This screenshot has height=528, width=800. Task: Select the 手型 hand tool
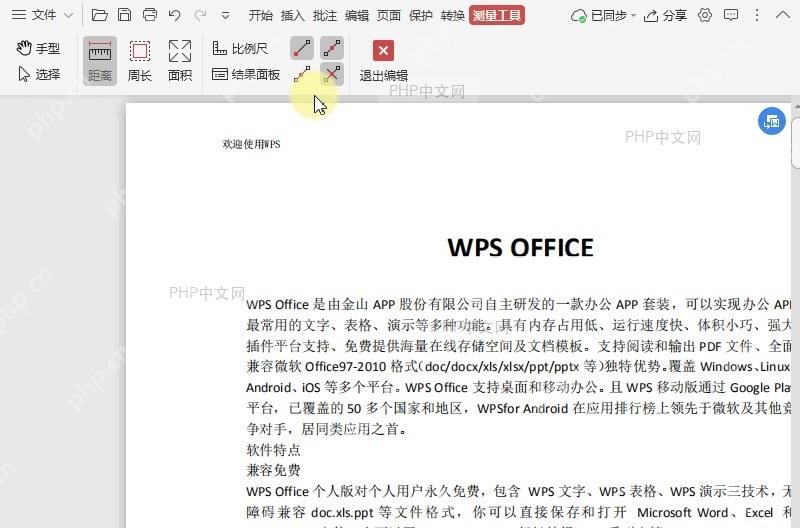click(x=38, y=48)
